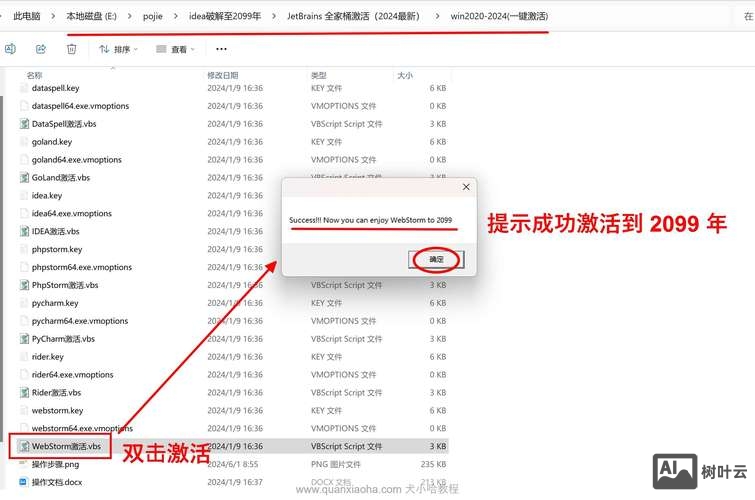Select the dataspell64.exe.vmoptions file

(80, 106)
